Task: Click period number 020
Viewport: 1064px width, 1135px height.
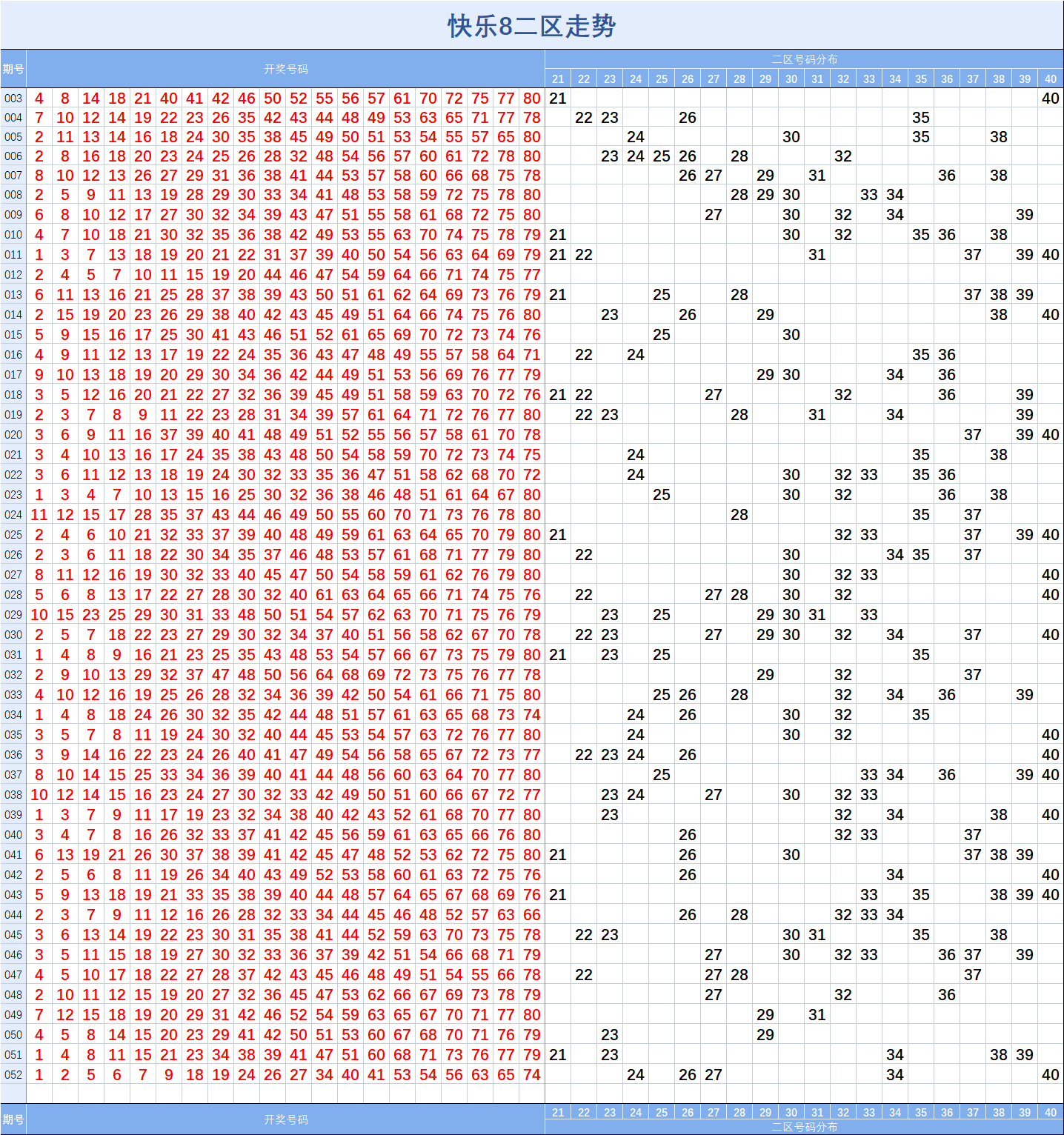Action: point(13,435)
